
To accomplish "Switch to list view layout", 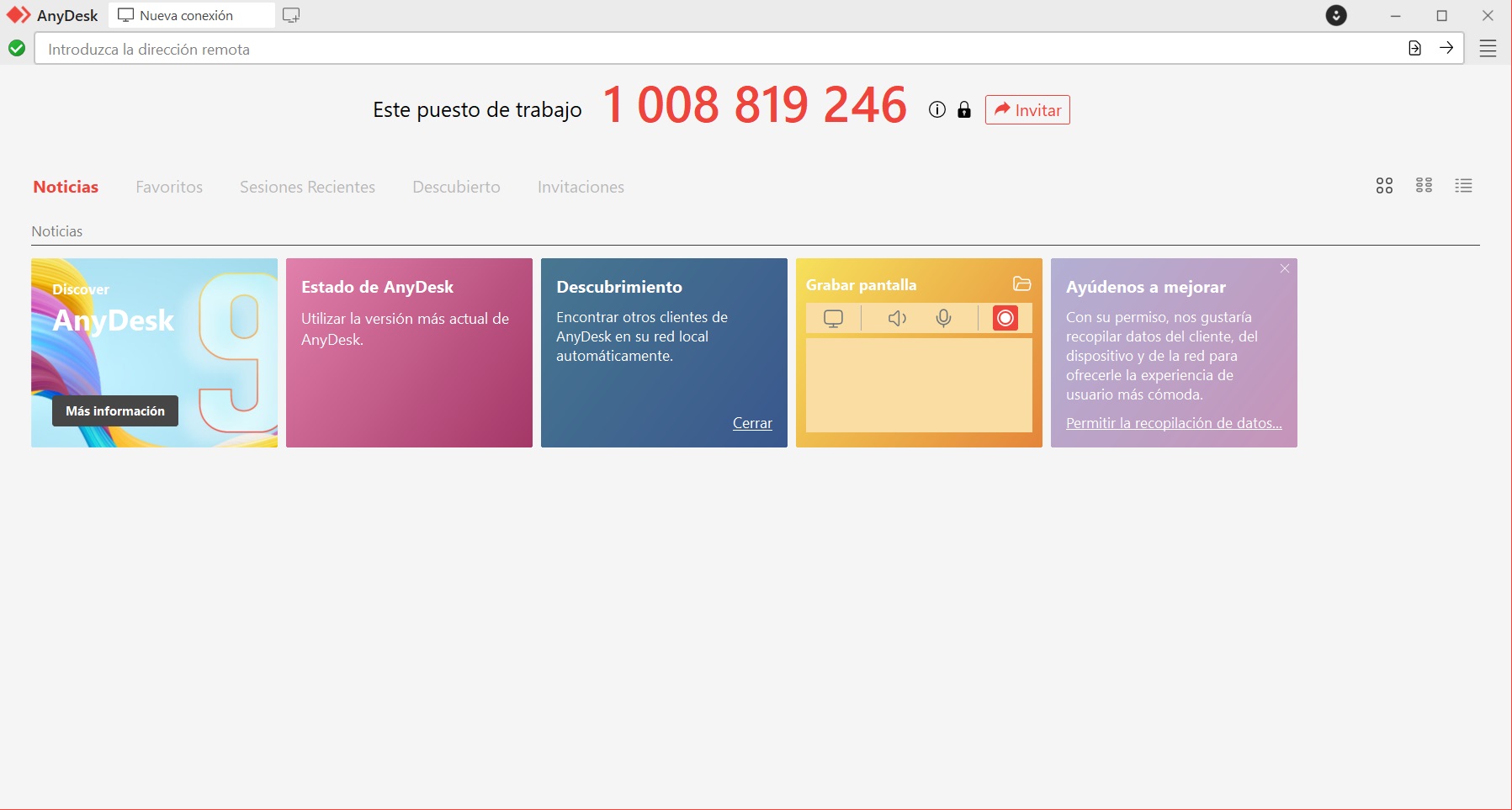I will (x=1463, y=186).
